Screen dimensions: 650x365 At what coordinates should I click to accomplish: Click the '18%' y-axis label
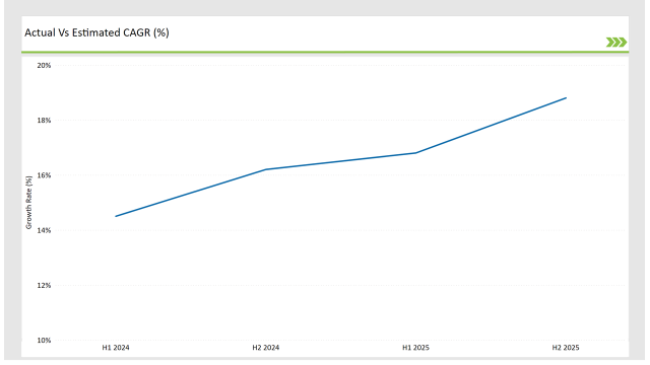coord(44,121)
